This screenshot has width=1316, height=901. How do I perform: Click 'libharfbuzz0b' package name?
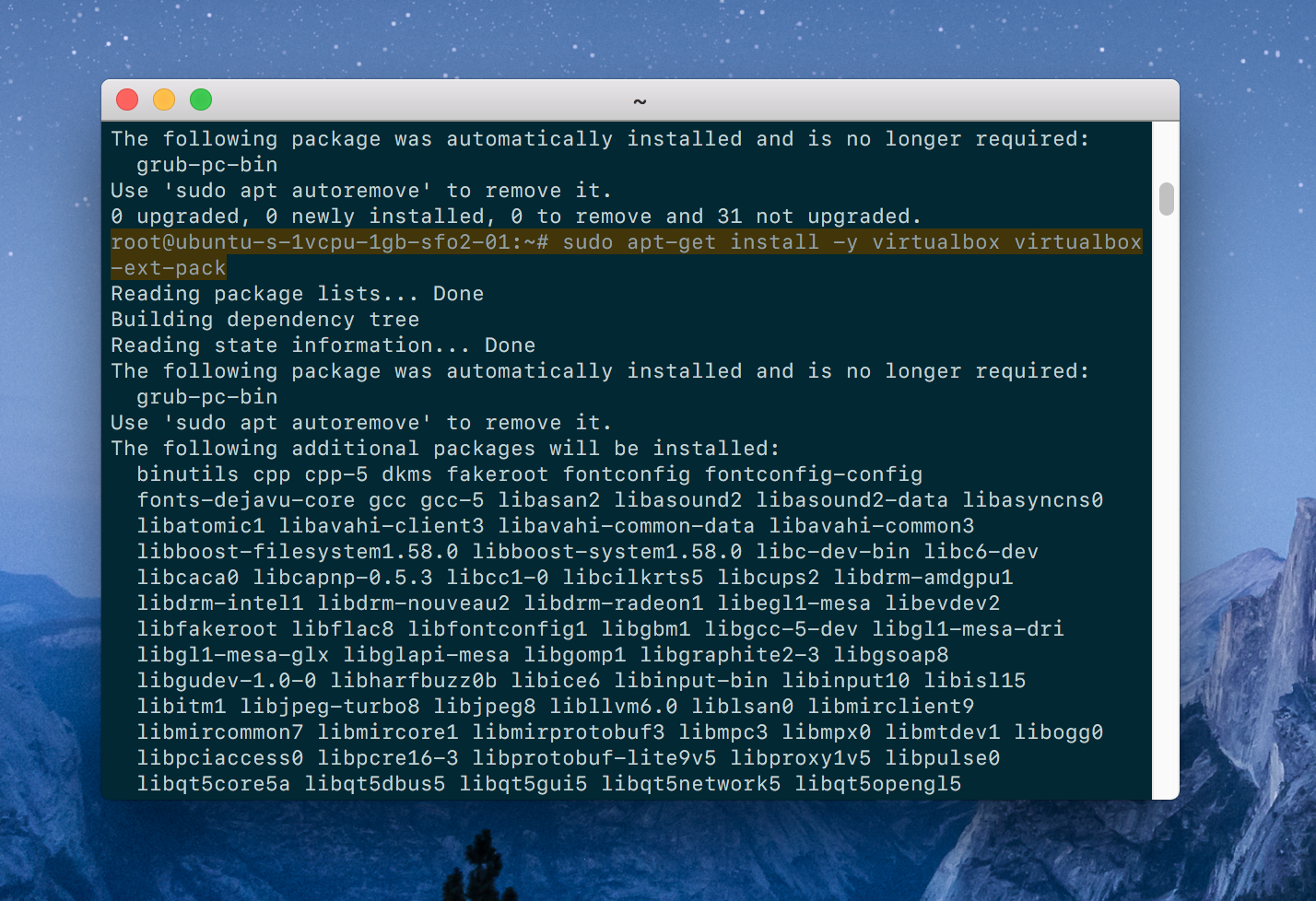pyautogui.click(x=414, y=681)
